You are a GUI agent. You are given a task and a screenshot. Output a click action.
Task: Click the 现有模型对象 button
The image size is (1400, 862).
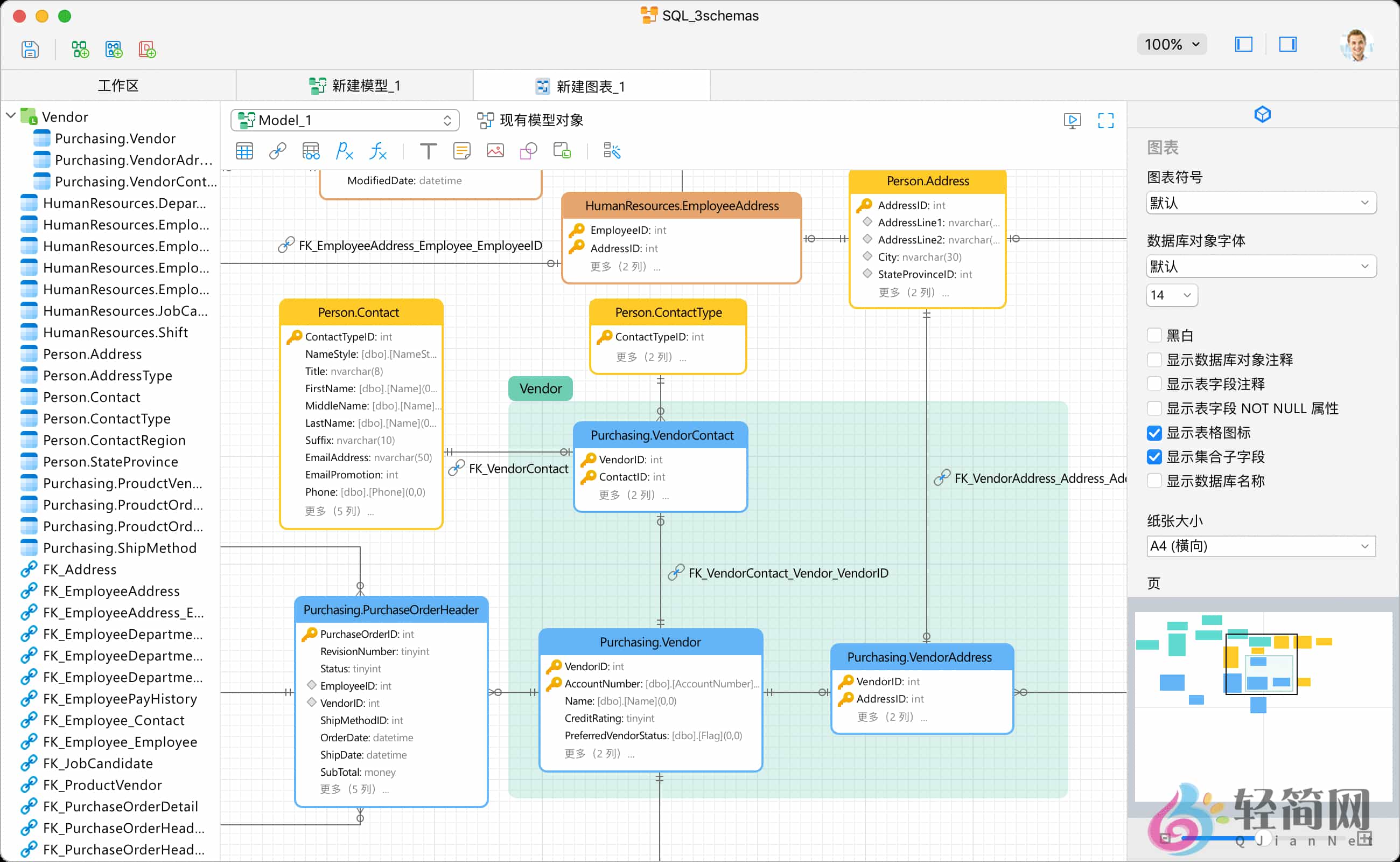point(530,120)
